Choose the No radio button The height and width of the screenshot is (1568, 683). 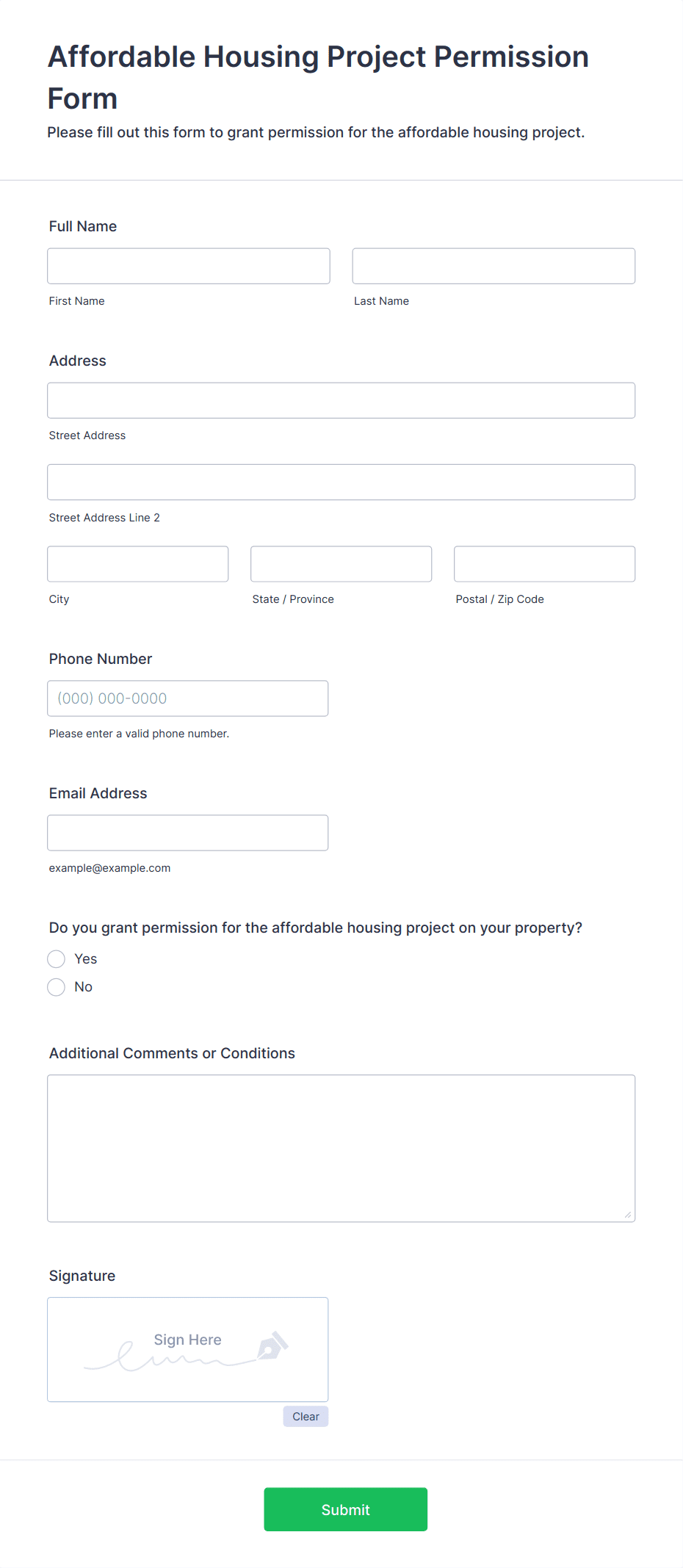pyautogui.click(x=57, y=987)
